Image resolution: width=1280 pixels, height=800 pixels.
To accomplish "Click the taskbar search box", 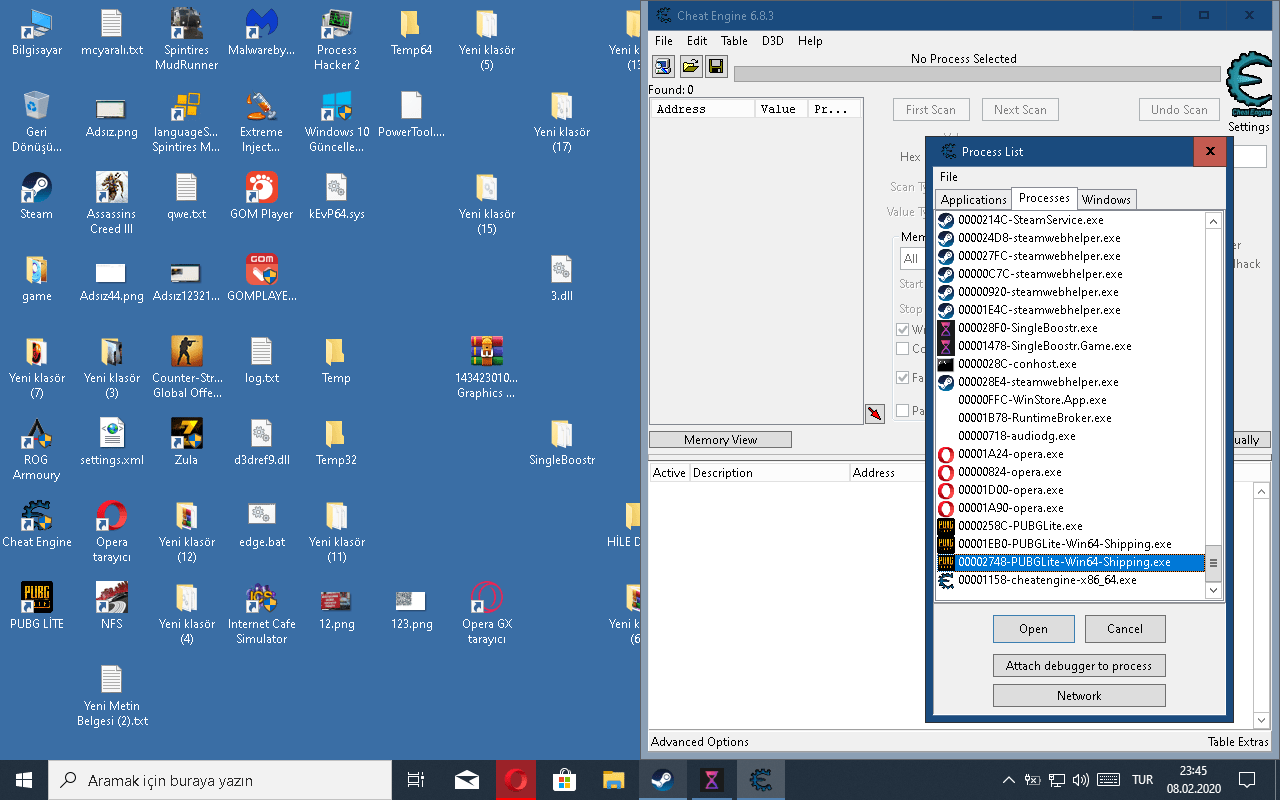I will [220, 780].
